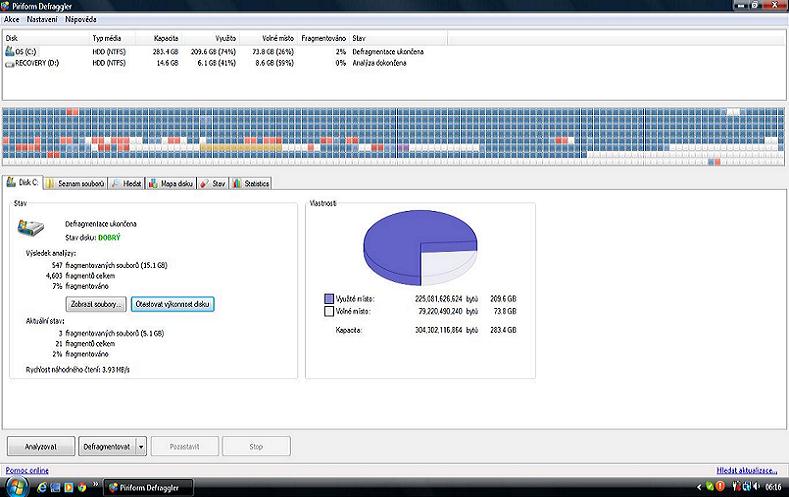
Task: Switch to the Hledat tab
Action: [x=127, y=184]
